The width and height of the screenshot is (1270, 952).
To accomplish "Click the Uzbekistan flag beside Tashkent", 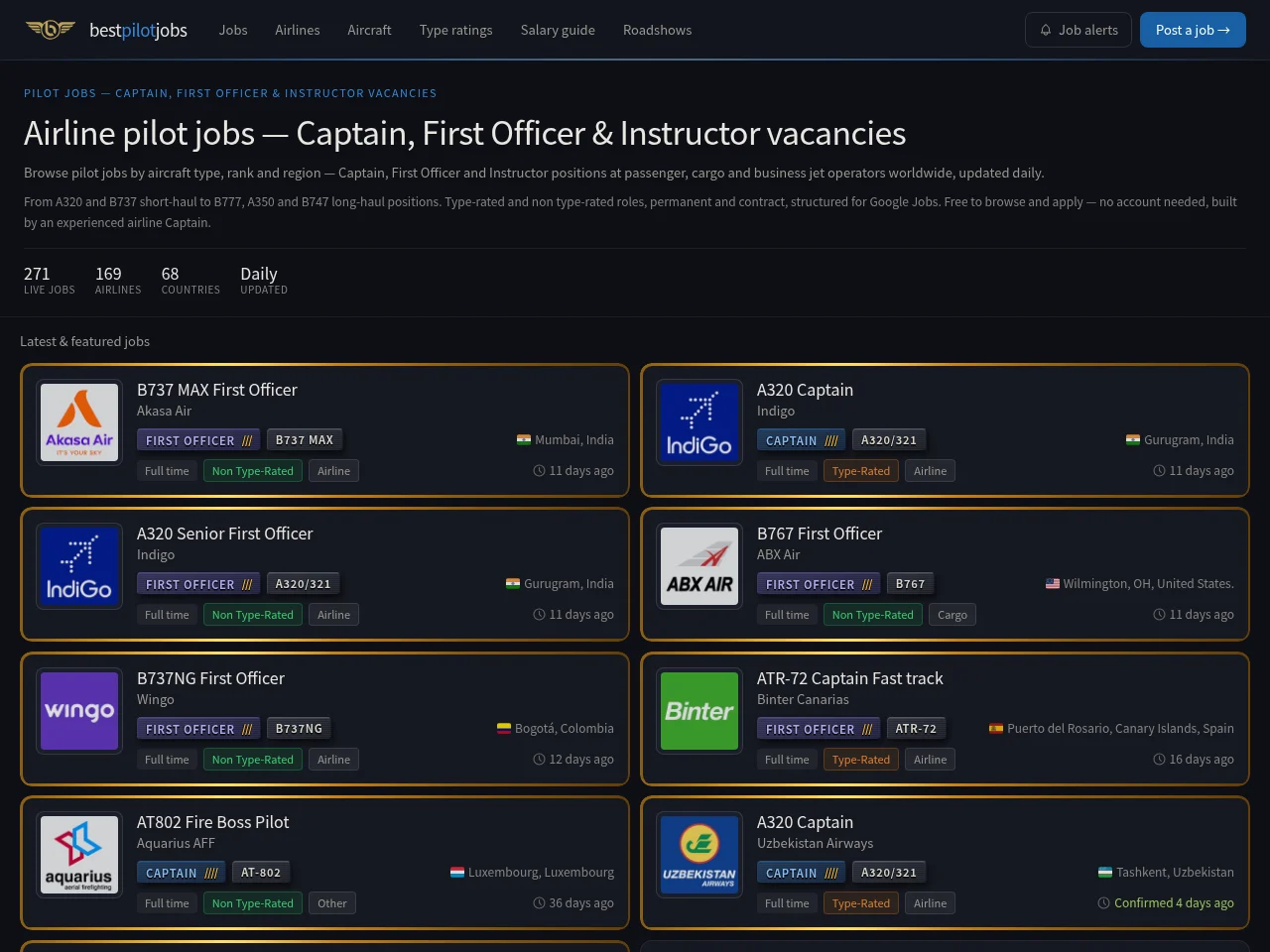I will pos(1105,872).
